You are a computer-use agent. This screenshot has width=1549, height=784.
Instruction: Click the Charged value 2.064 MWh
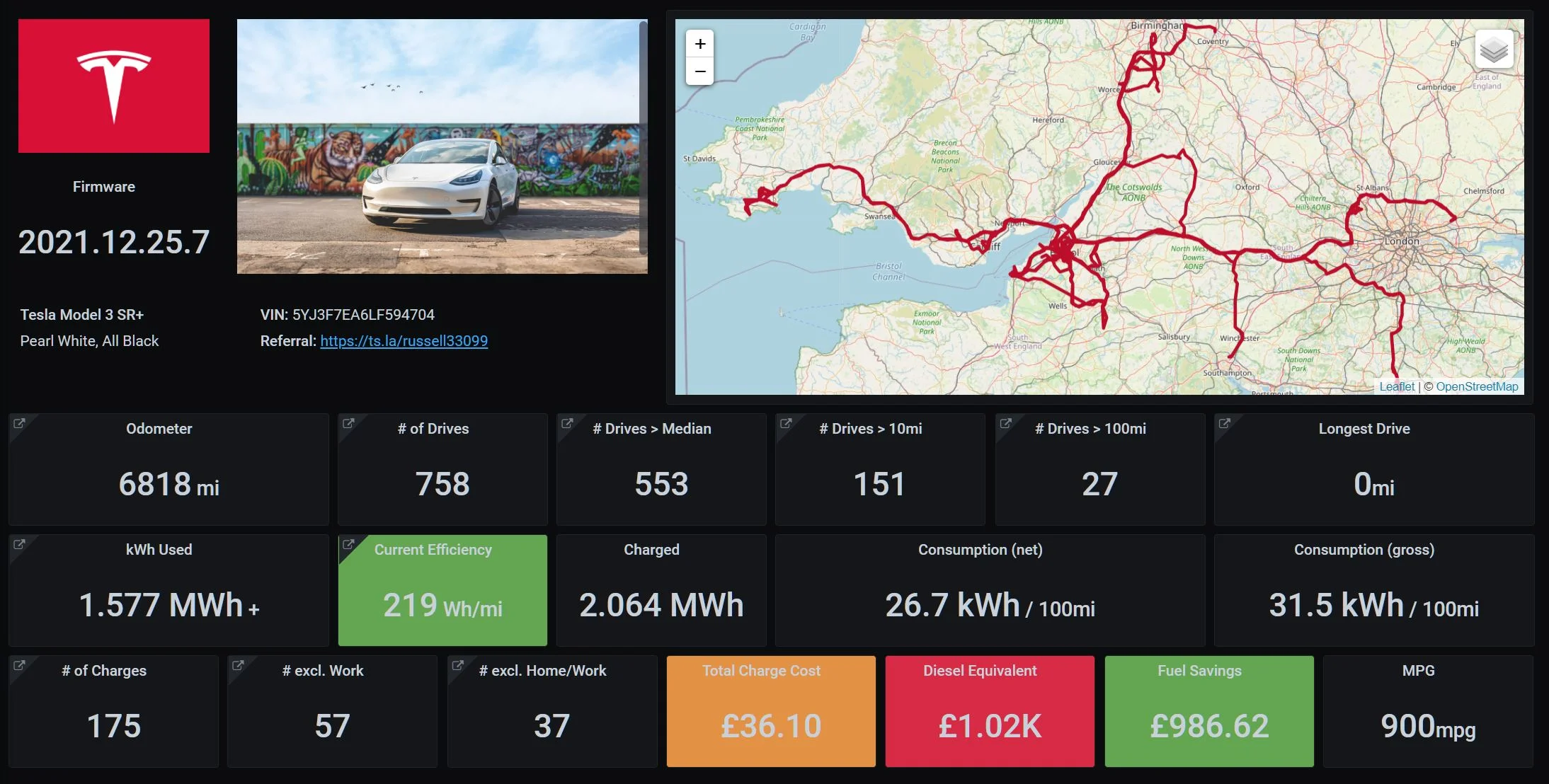[x=661, y=606]
